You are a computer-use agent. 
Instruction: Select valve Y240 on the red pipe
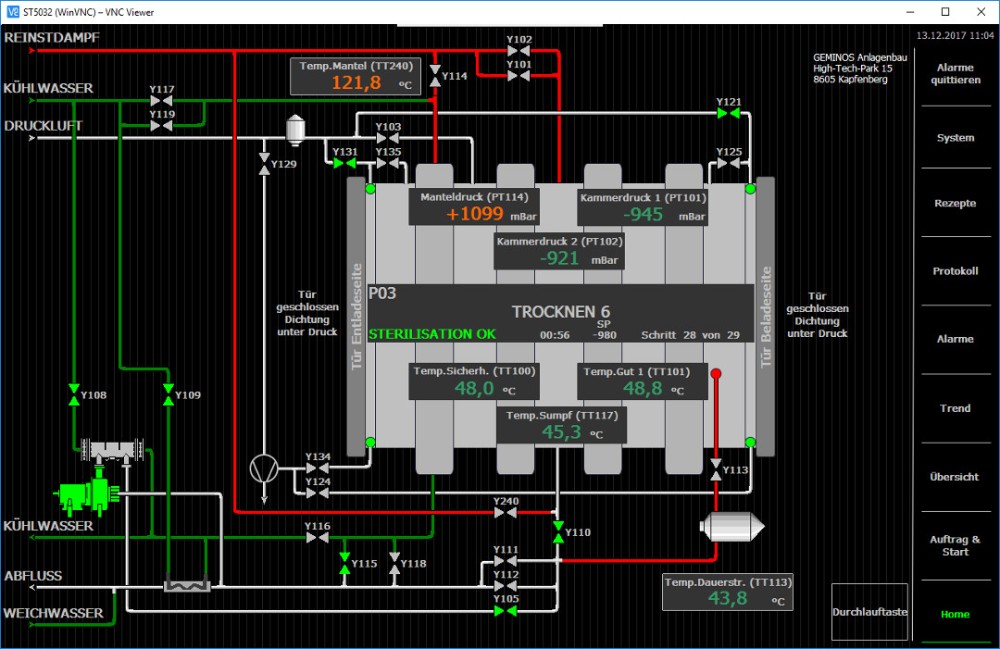point(505,512)
